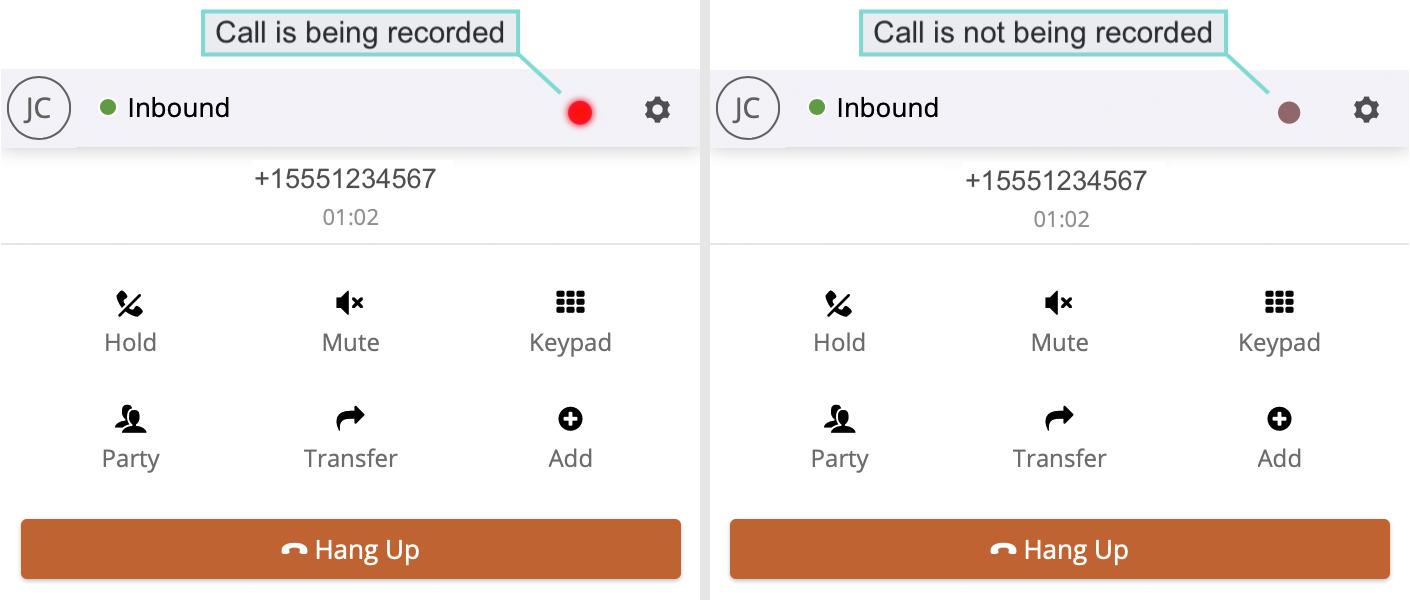The image size is (1410, 600).
Task: Open settings gear in right panel
Action: click(1366, 109)
